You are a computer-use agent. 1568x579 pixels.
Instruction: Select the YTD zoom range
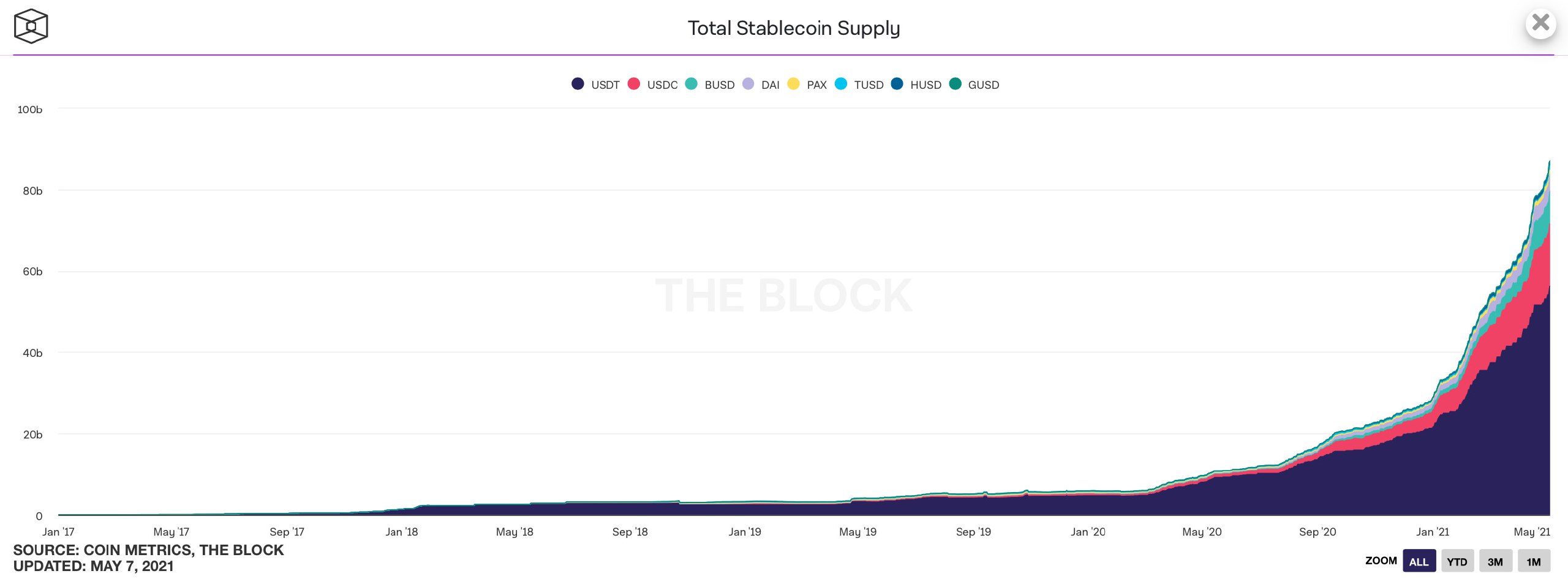click(1457, 561)
